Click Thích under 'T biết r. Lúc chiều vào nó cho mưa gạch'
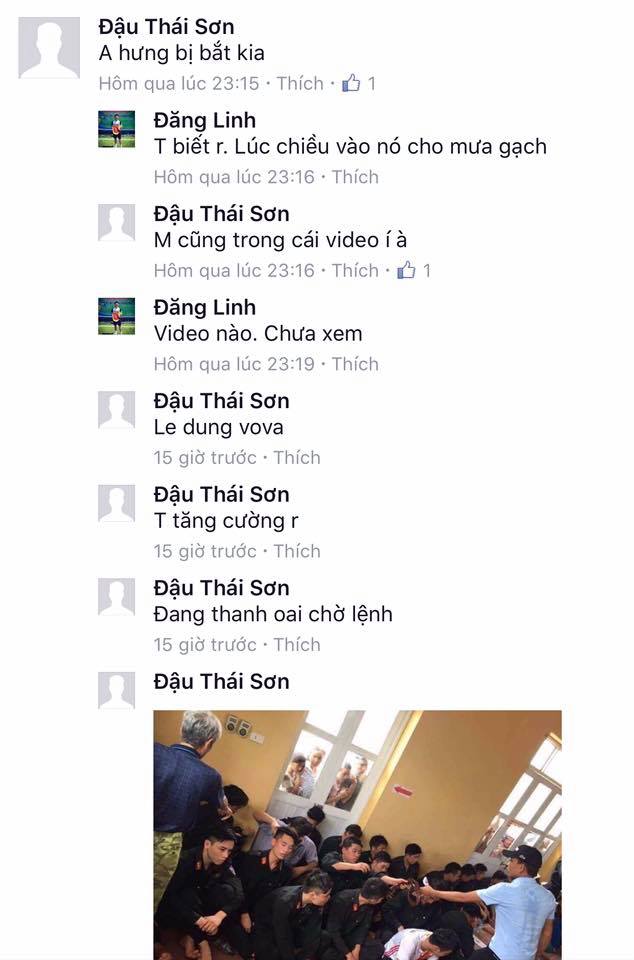The width and height of the screenshot is (634, 960). coord(355,177)
